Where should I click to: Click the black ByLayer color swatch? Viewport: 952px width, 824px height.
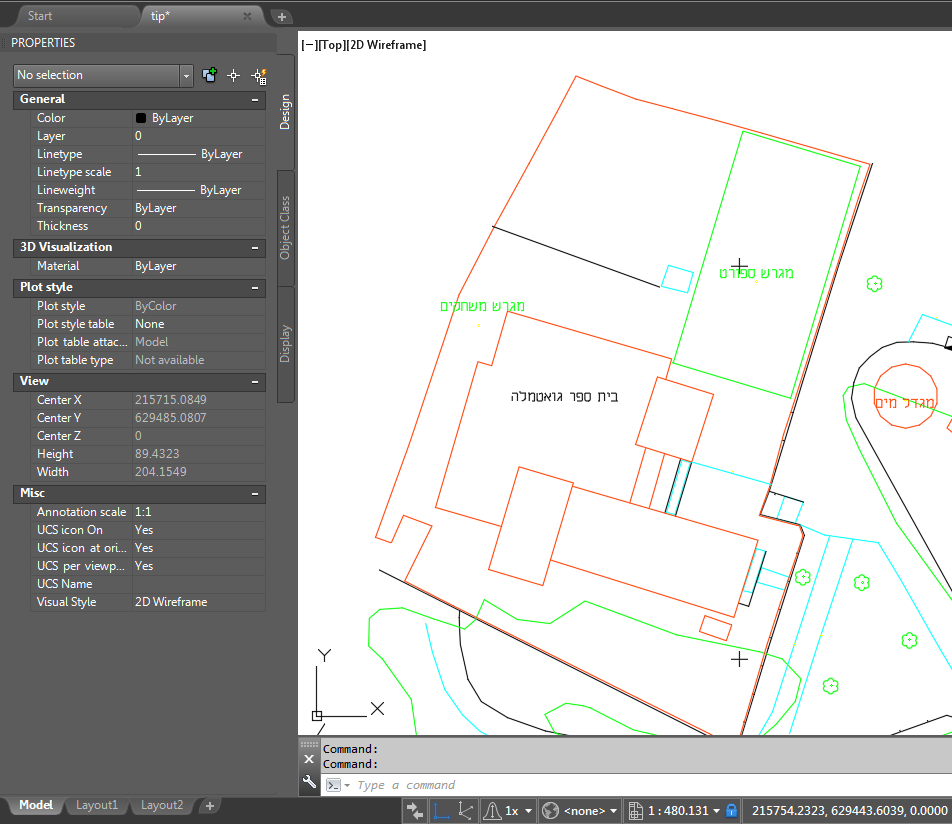pyautogui.click(x=141, y=118)
